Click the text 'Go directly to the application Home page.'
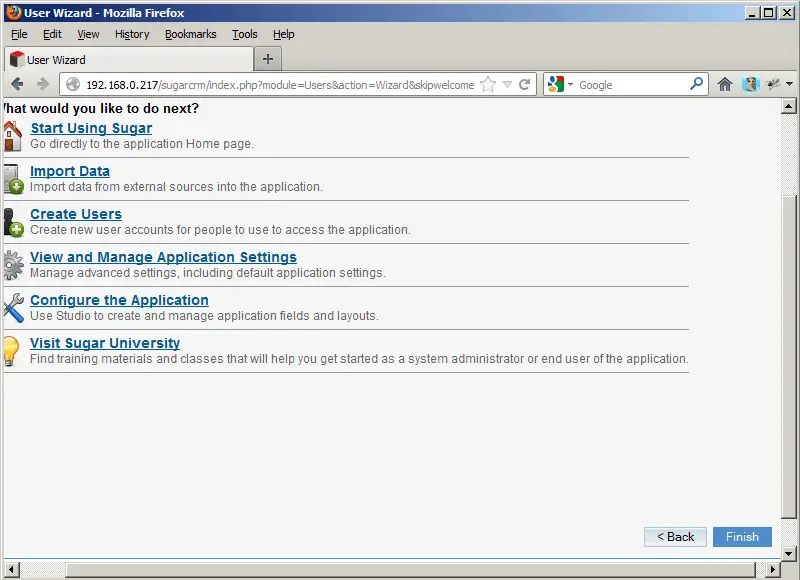The width and height of the screenshot is (800, 580). tap(142, 144)
